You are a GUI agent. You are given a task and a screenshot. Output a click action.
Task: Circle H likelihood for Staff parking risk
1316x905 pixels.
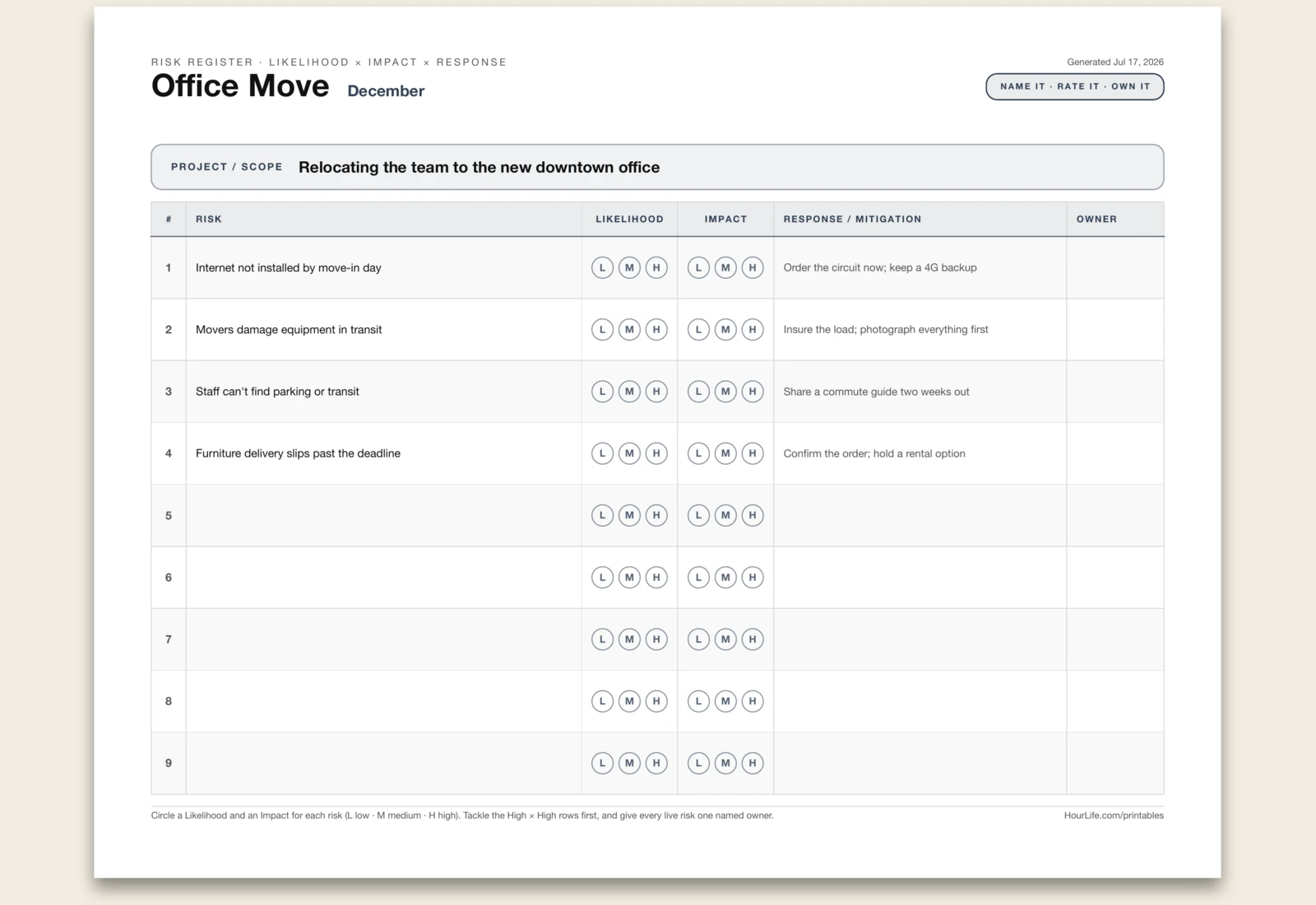(x=656, y=392)
